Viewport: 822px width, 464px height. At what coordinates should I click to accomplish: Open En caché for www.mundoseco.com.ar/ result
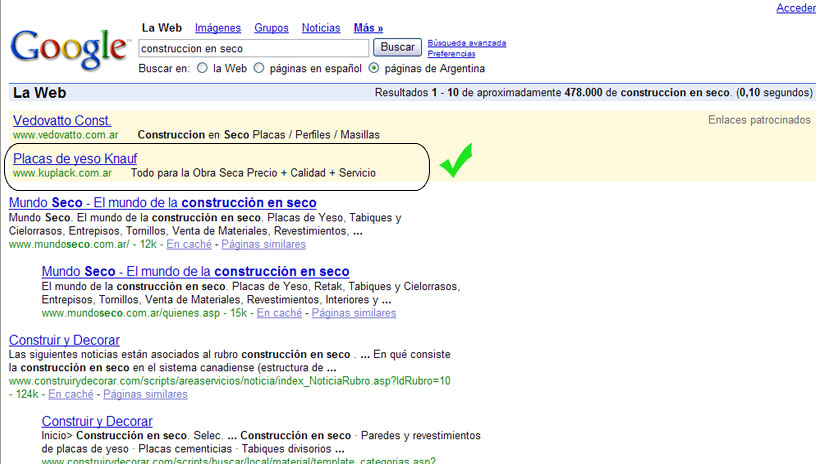[189, 244]
